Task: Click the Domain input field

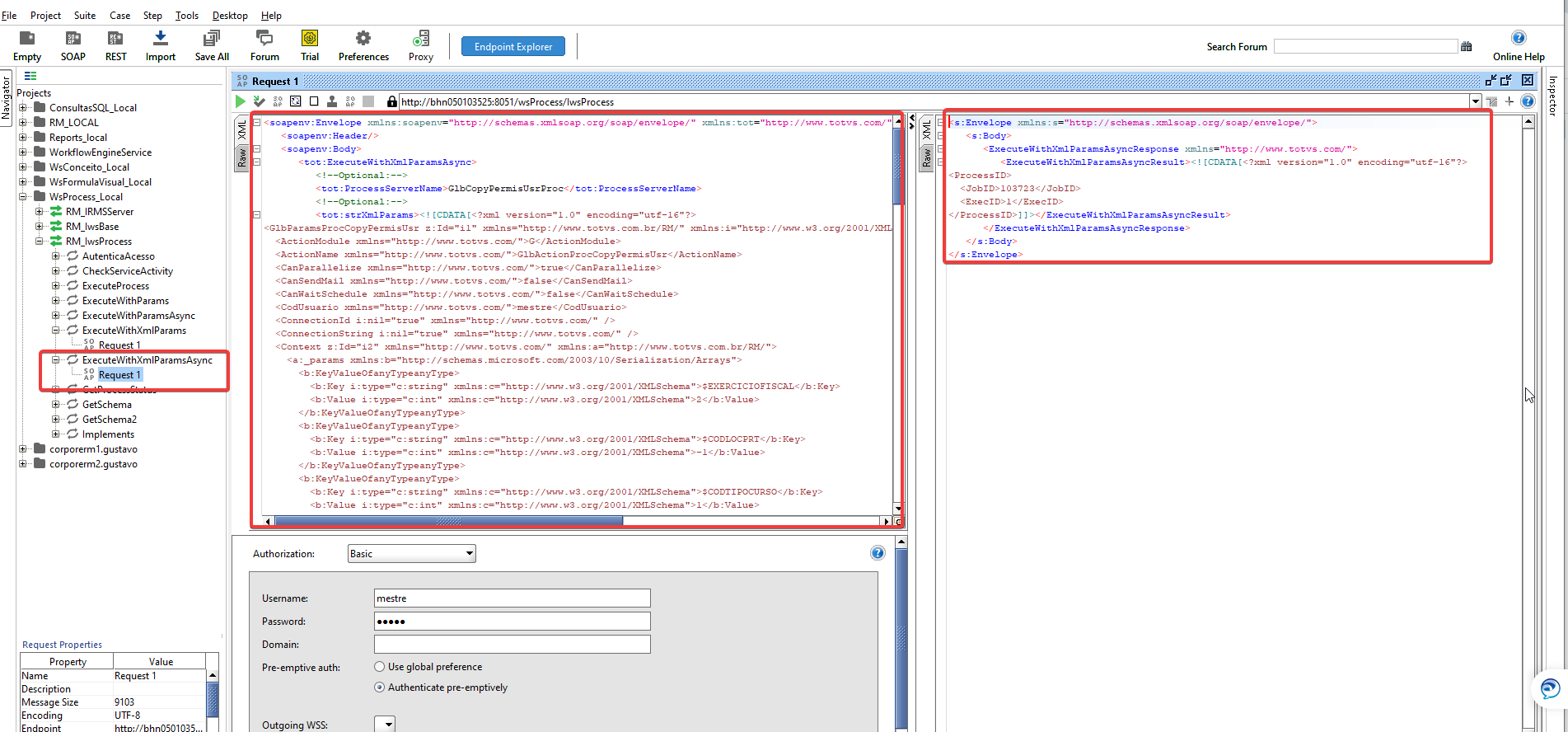Action: tap(512, 644)
